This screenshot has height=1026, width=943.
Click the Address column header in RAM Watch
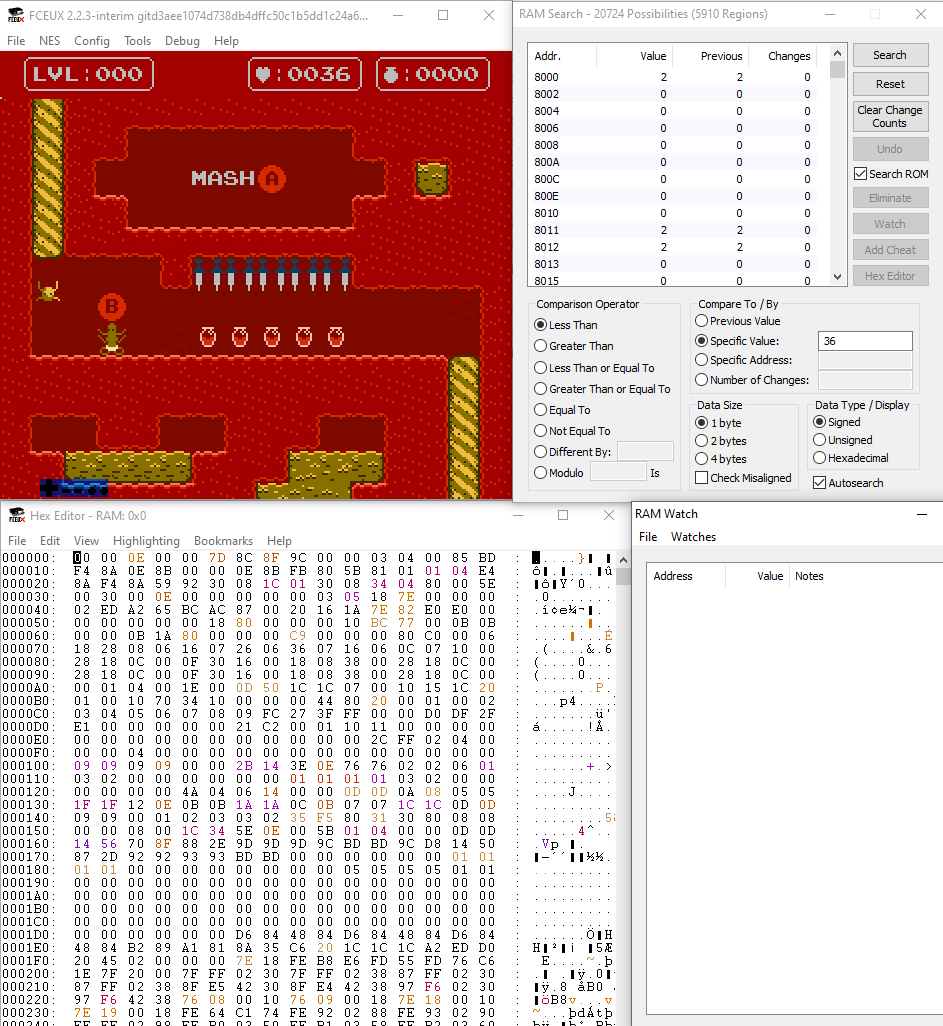[686, 576]
